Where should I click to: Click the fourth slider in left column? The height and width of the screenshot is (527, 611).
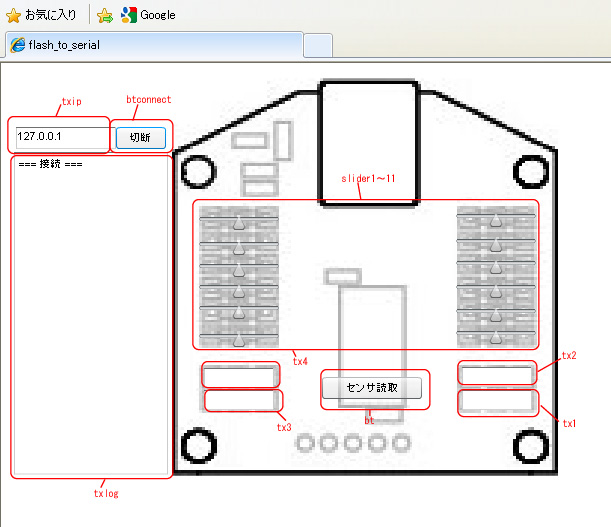239,291
